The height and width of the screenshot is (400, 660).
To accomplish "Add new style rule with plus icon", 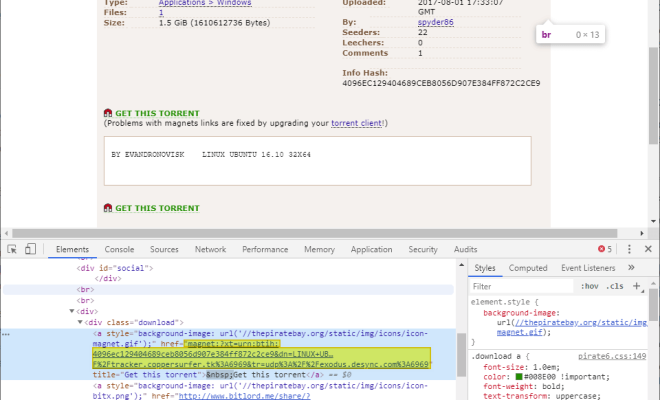I will [x=636, y=286].
